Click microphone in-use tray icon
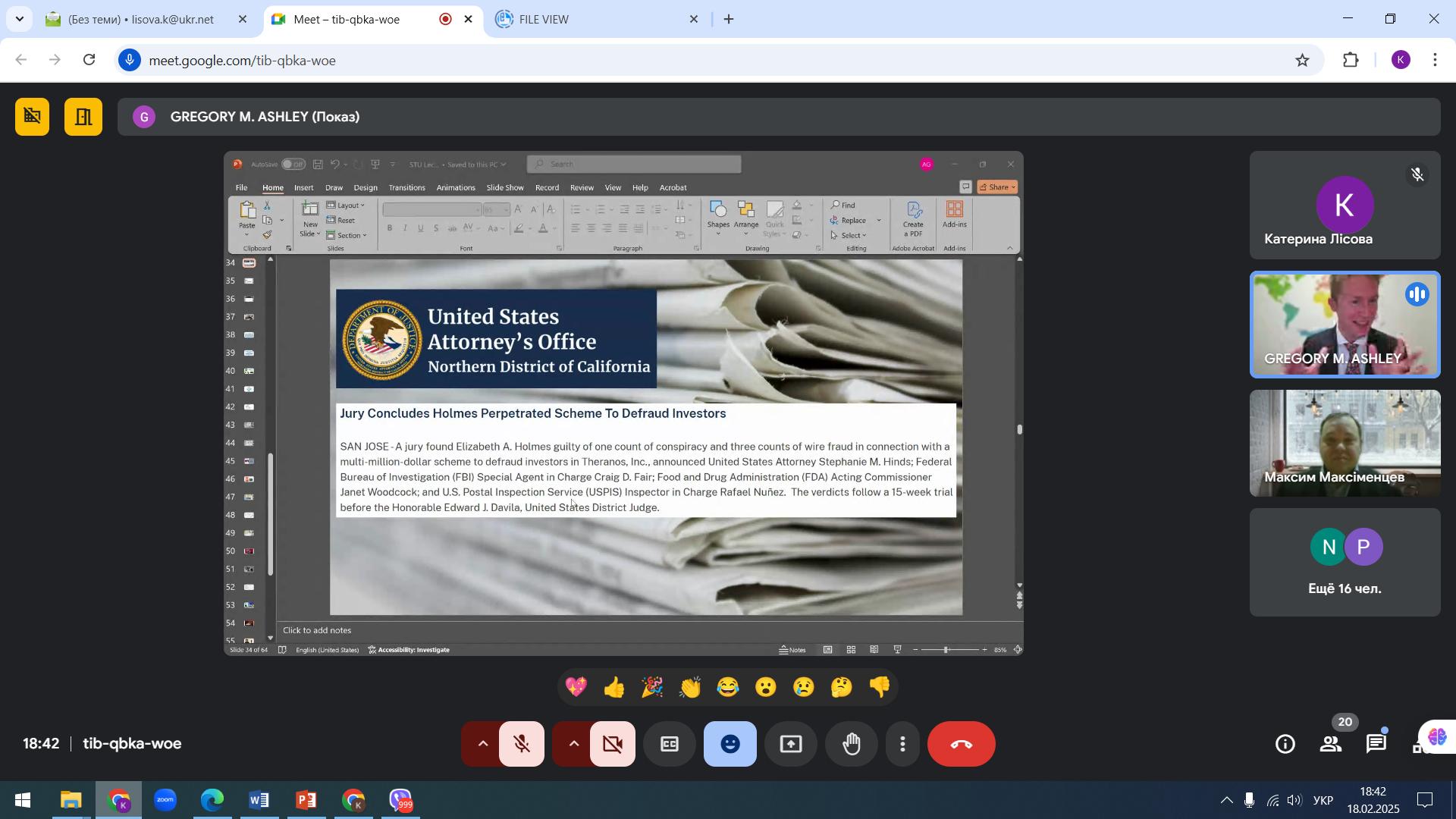The width and height of the screenshot is (1456, 819). [x=1249, y=801]
